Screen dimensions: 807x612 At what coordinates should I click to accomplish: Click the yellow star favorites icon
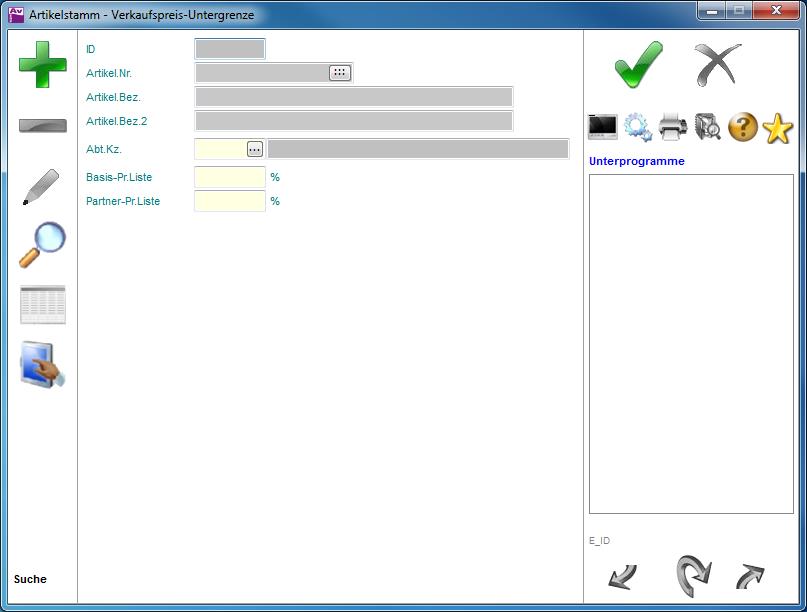777,127
